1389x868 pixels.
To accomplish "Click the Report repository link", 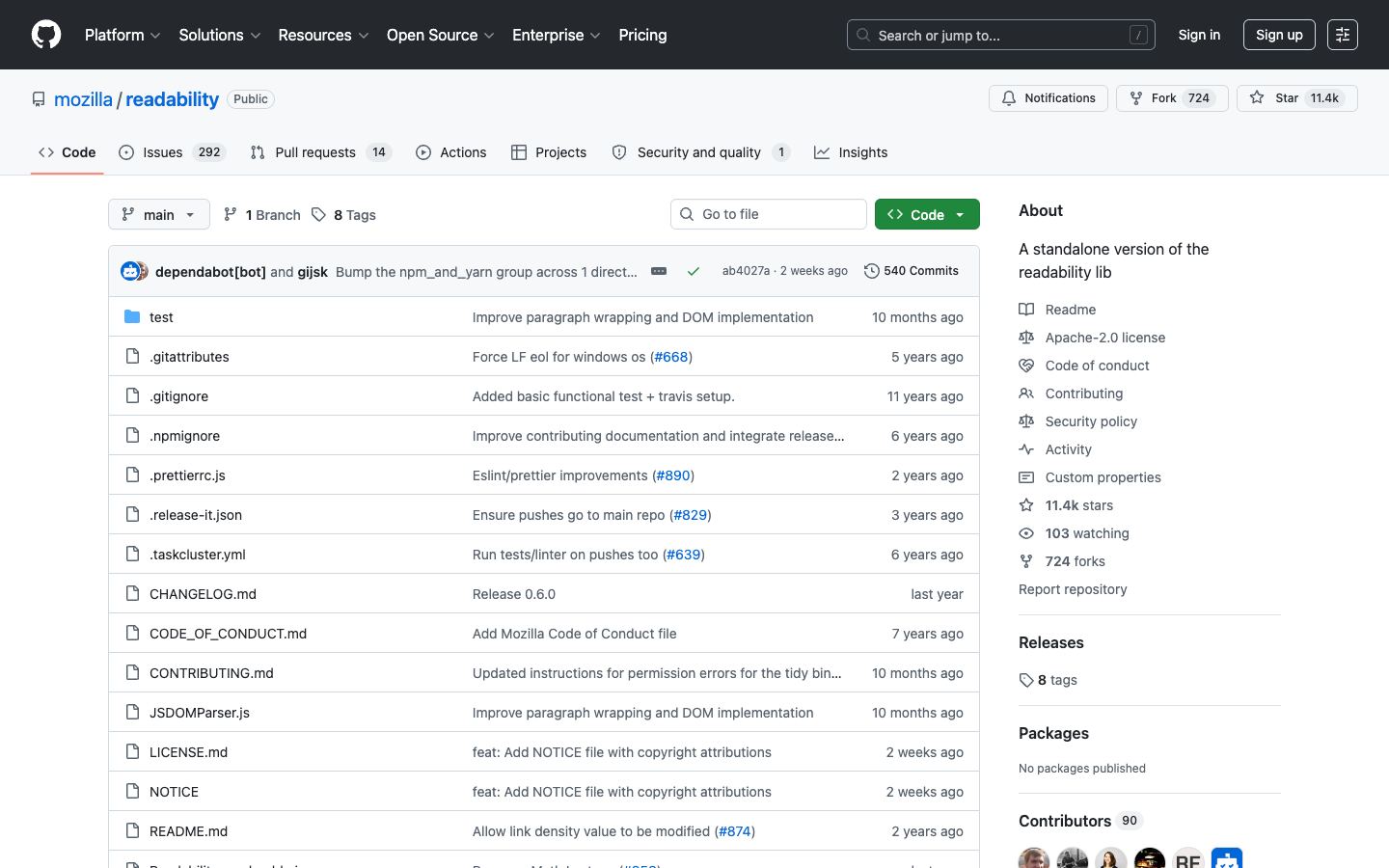I will [1073, 589].
